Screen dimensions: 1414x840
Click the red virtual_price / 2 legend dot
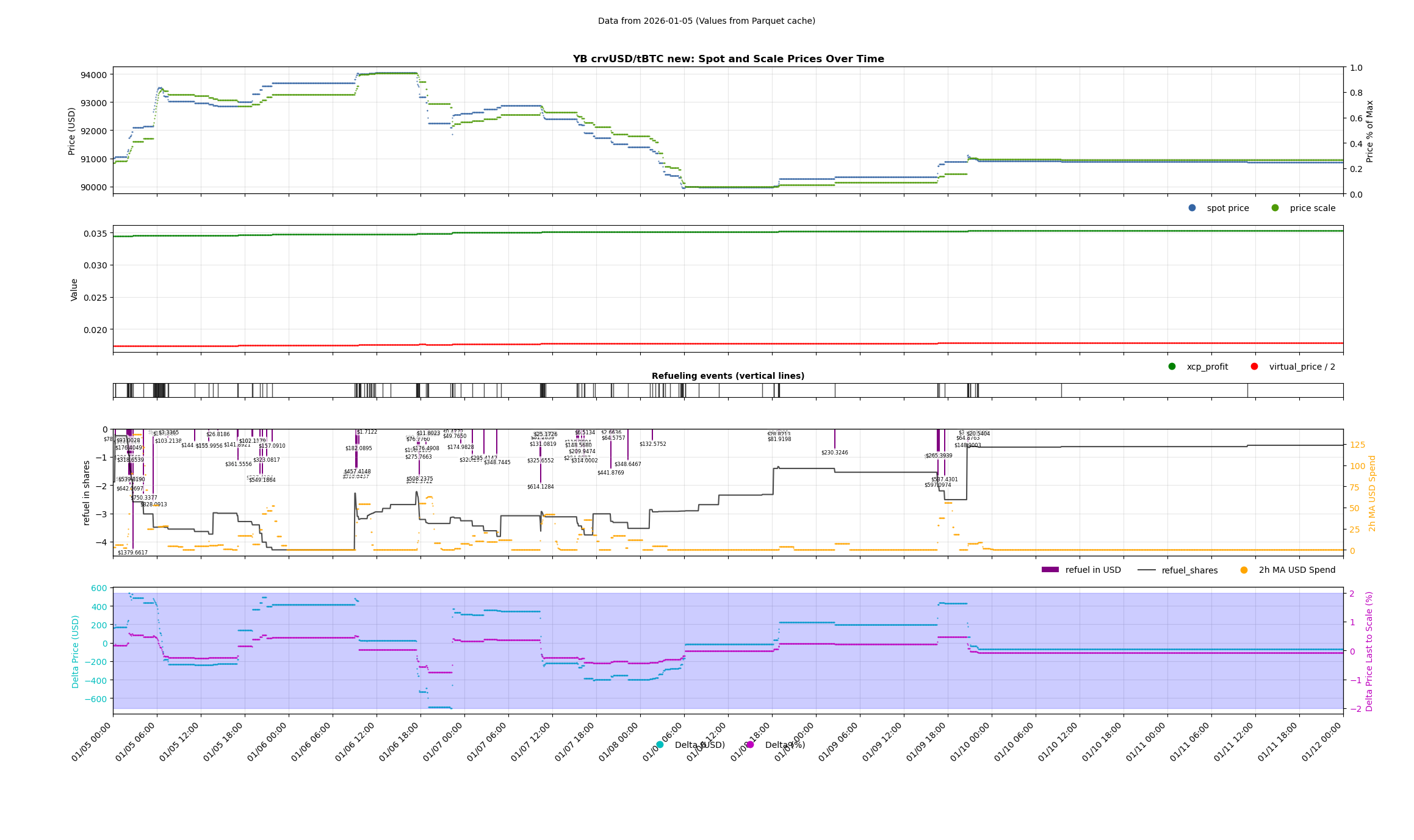(1254, 367)
